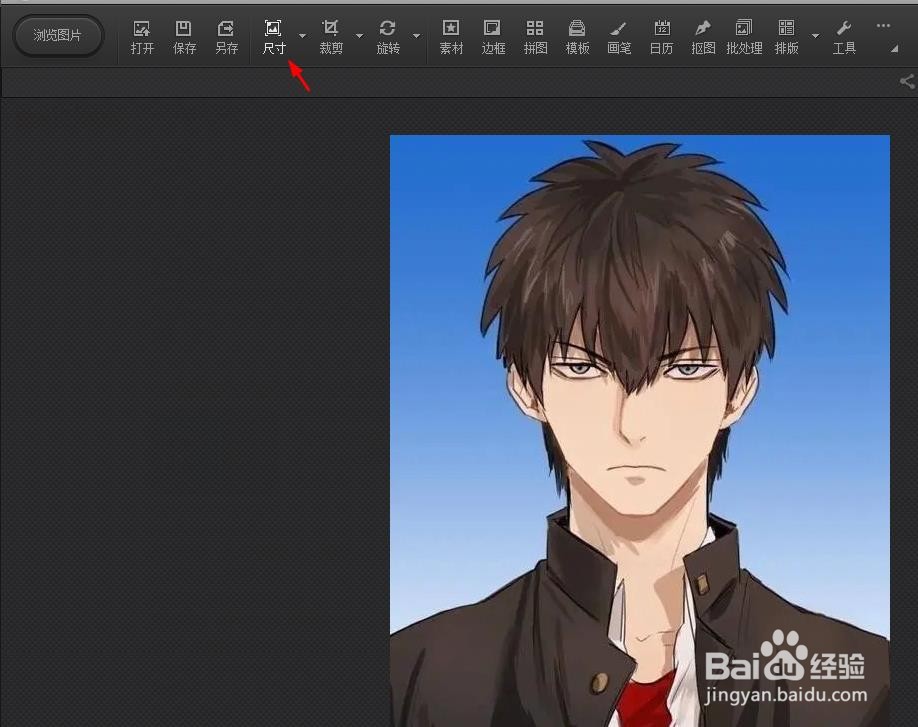This screenshot has height=727, width=918.
Task: Open the 边框 border tool
Action: click(493, 37)
